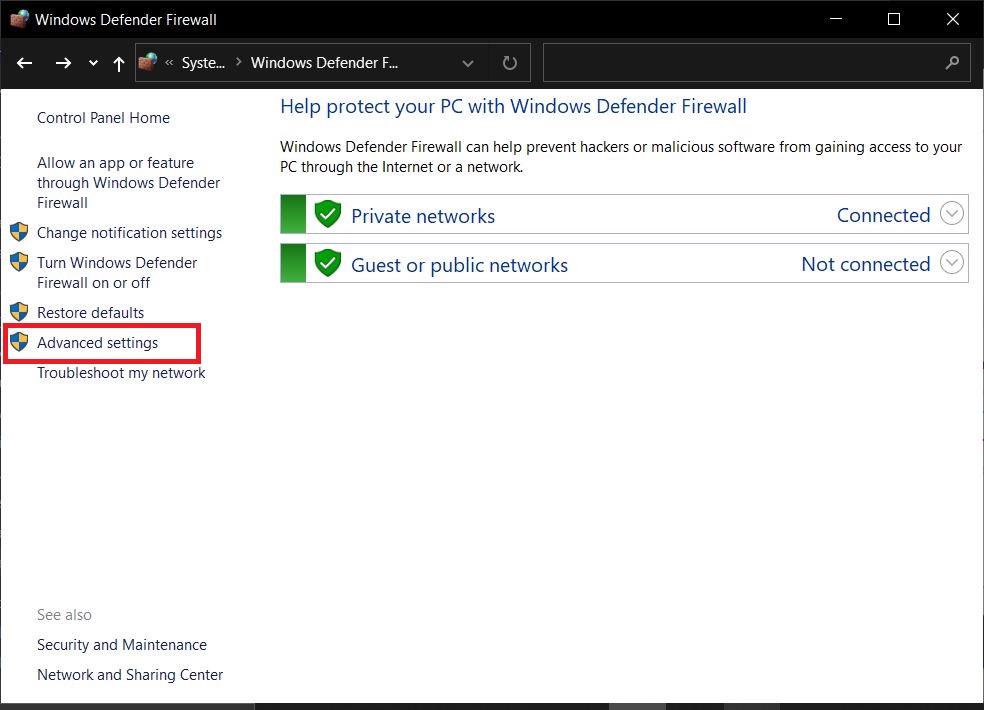Select Allow an app or feature through firewall
The width and height of the screenshot is (984, 710).
(x=128, y=183)
